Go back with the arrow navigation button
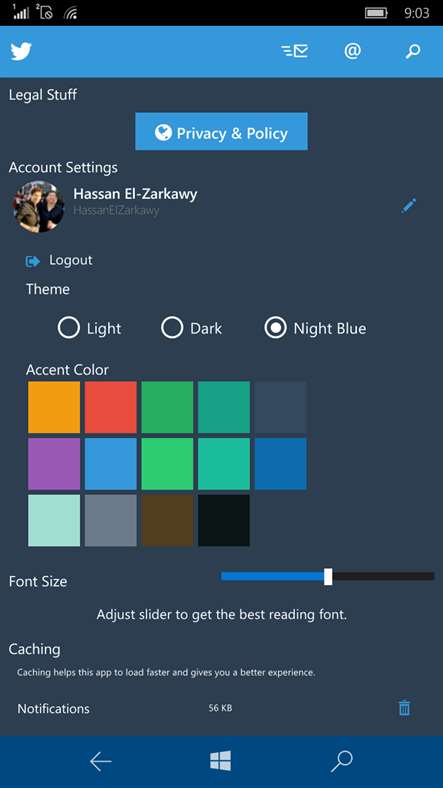Image resolution: width=443 pixels, height=788 pixels. [100, 762]
